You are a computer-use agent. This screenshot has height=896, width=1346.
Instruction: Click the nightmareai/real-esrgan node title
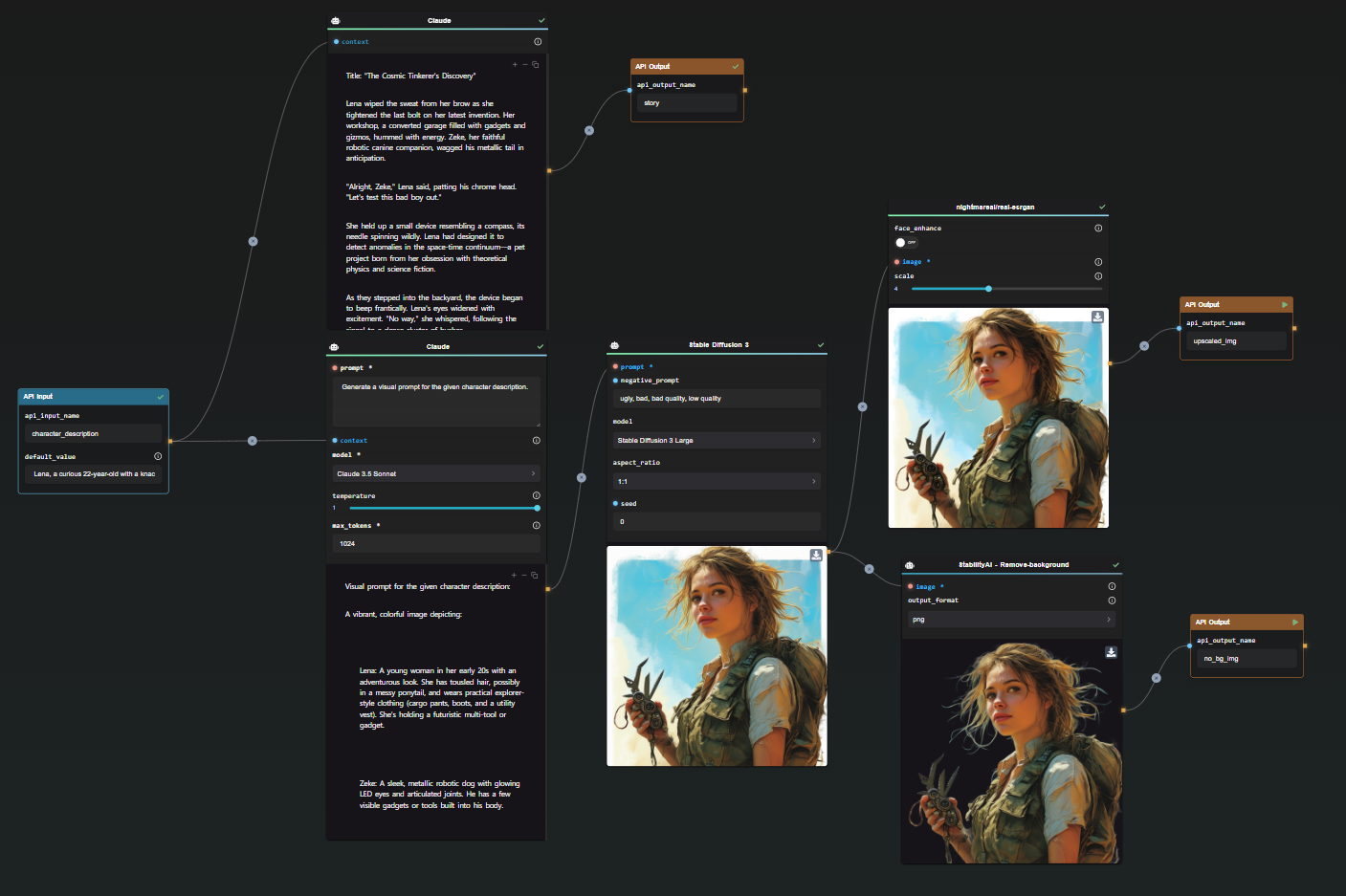pyautogui.click(x=995, y=207)
